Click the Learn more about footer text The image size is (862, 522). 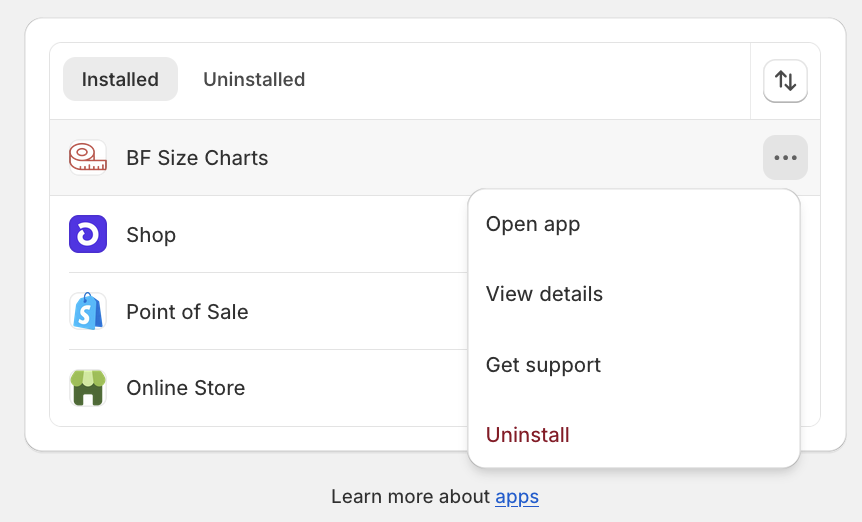coord(410,497)
